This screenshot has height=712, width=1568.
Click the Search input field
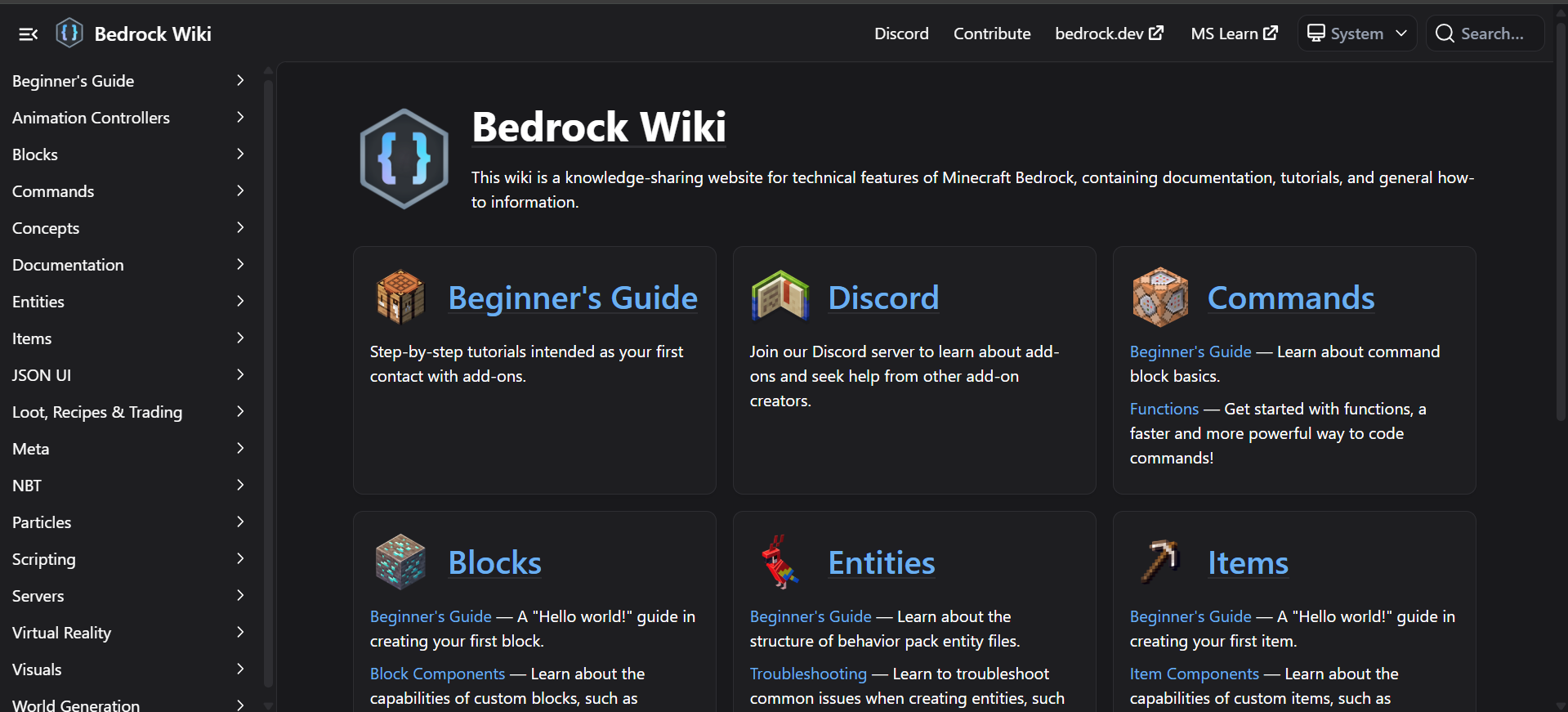(1485, 34)
